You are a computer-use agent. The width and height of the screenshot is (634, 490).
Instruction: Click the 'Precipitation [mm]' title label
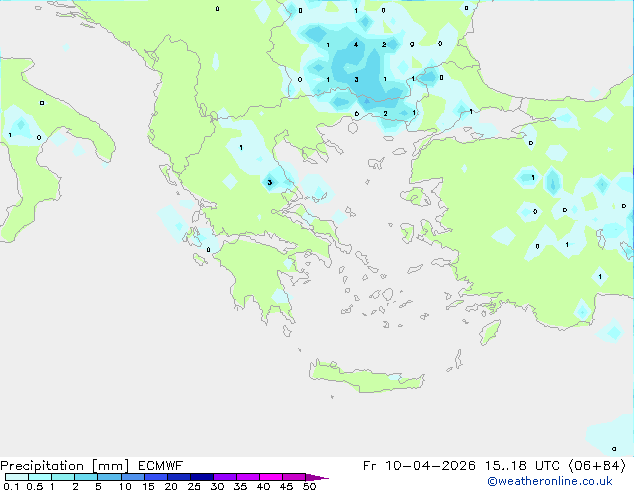pyautogui.click(x=65, y=466)
